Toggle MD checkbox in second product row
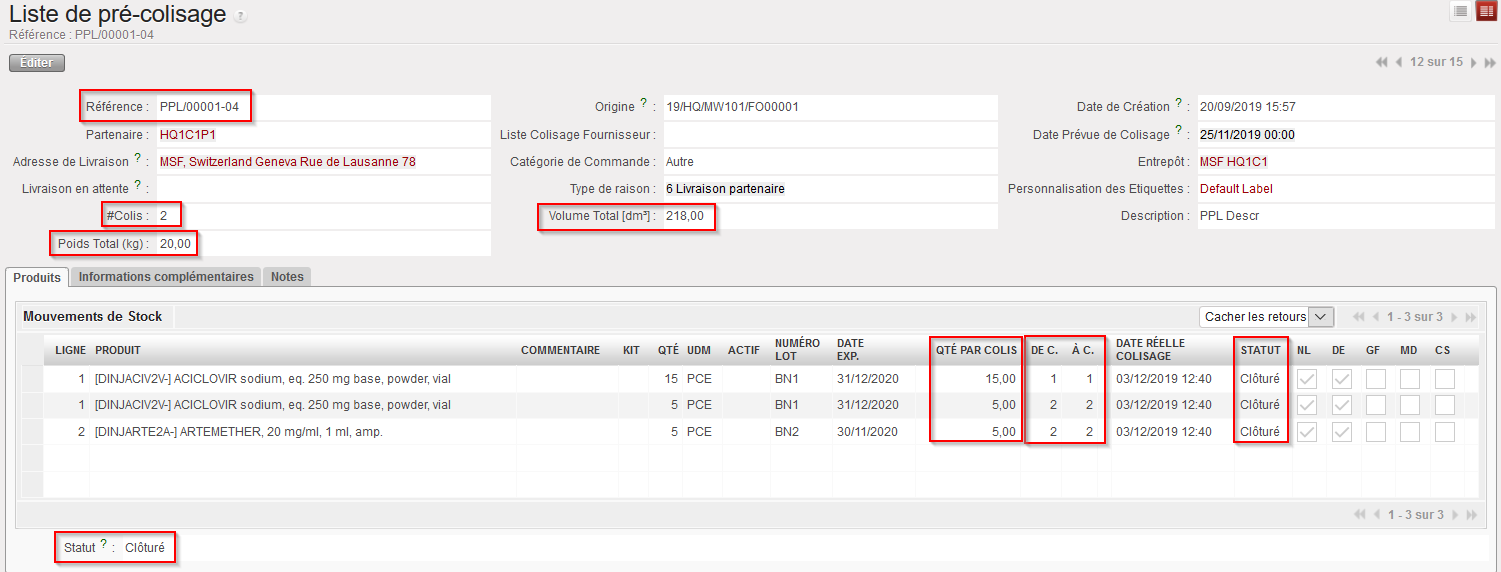This screenshot has width=1501, height=572. (x=1409, y=405)
